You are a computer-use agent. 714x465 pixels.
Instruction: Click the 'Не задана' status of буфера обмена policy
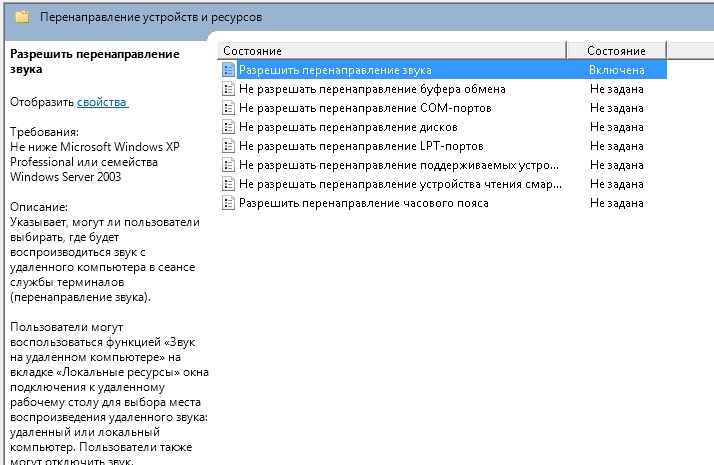click(x=616, y=89)
